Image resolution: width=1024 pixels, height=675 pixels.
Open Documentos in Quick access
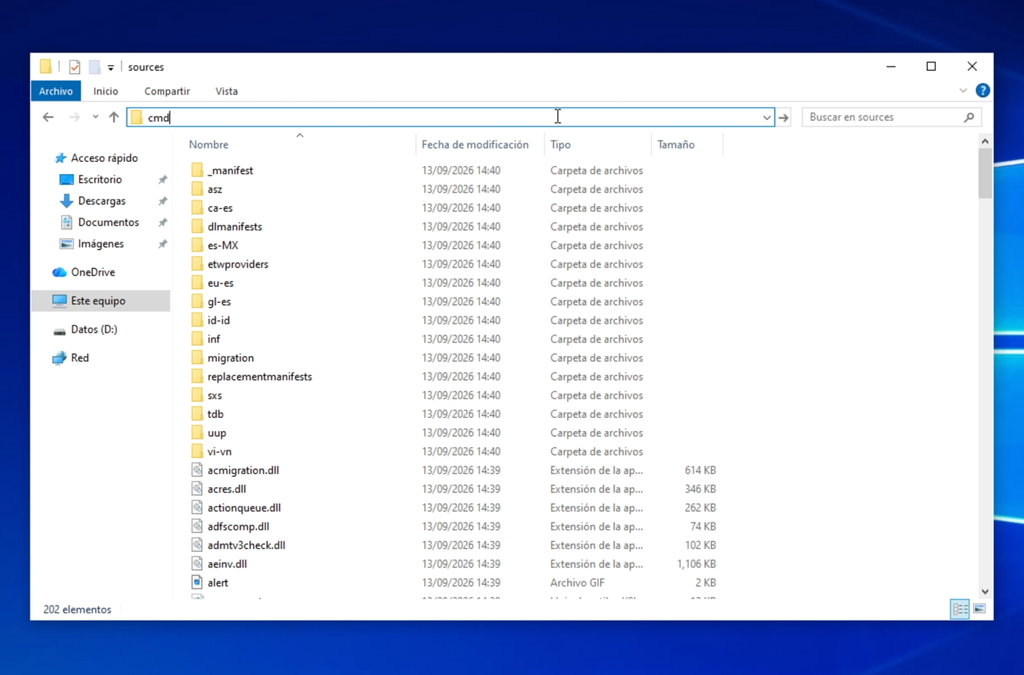point(108,223)
